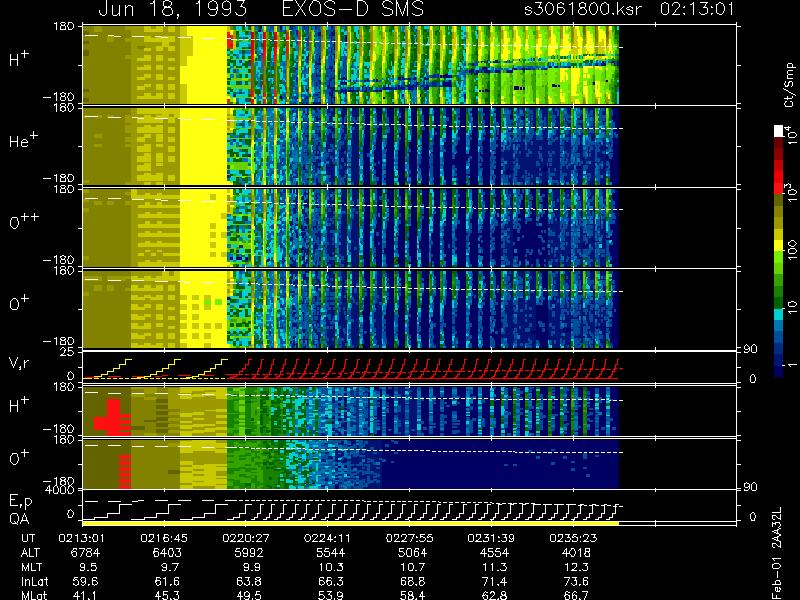Click the 'ALT' row header
The width and height of the screenshot is (800, 600).
31,553
